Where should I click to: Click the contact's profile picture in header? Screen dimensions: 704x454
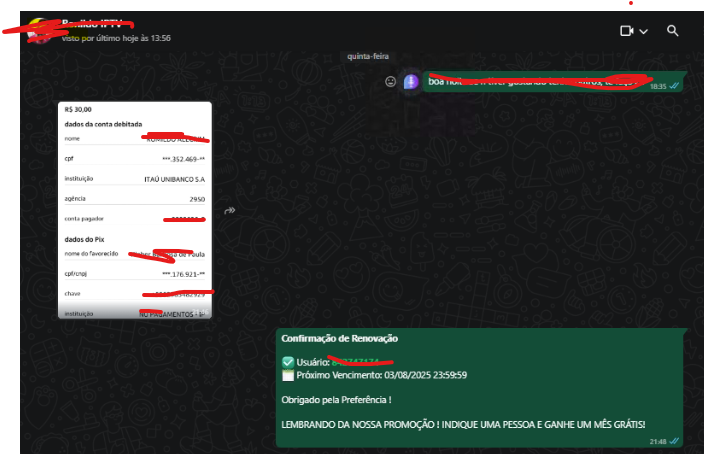[x=38, y=30]
